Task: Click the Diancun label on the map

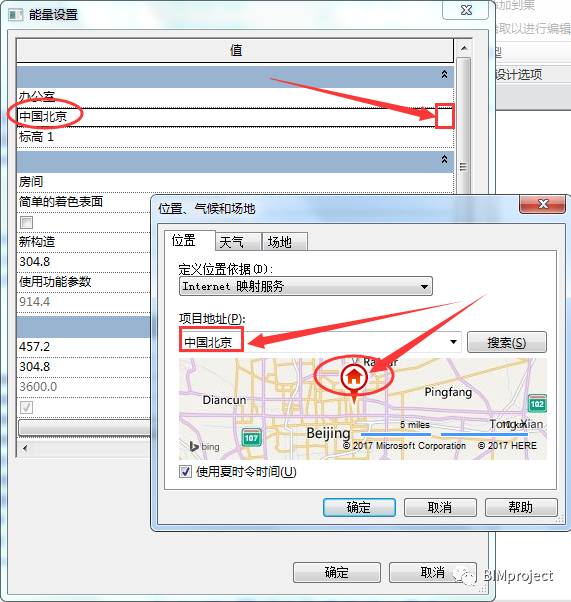Action: [224, 400]
